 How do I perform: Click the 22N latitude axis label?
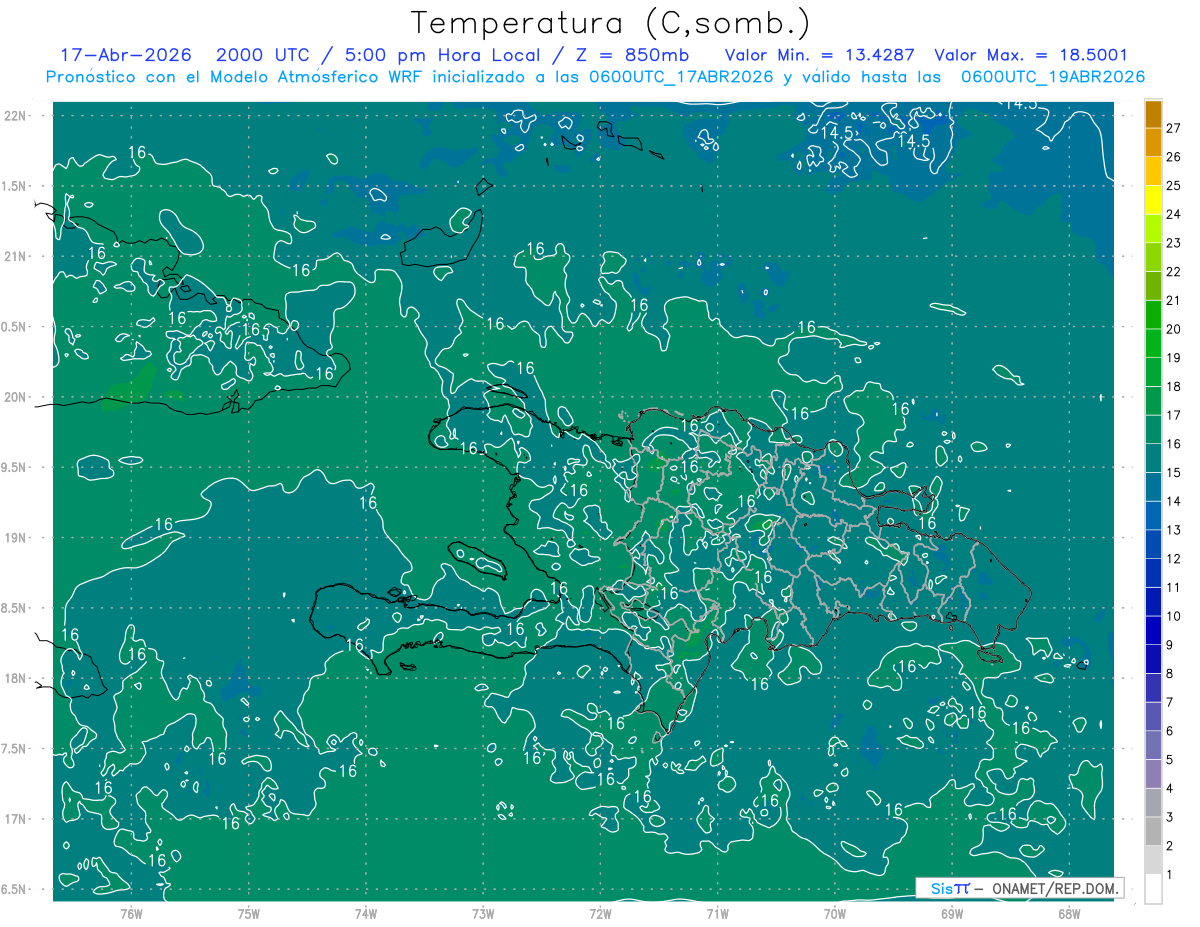click(15, 116)
